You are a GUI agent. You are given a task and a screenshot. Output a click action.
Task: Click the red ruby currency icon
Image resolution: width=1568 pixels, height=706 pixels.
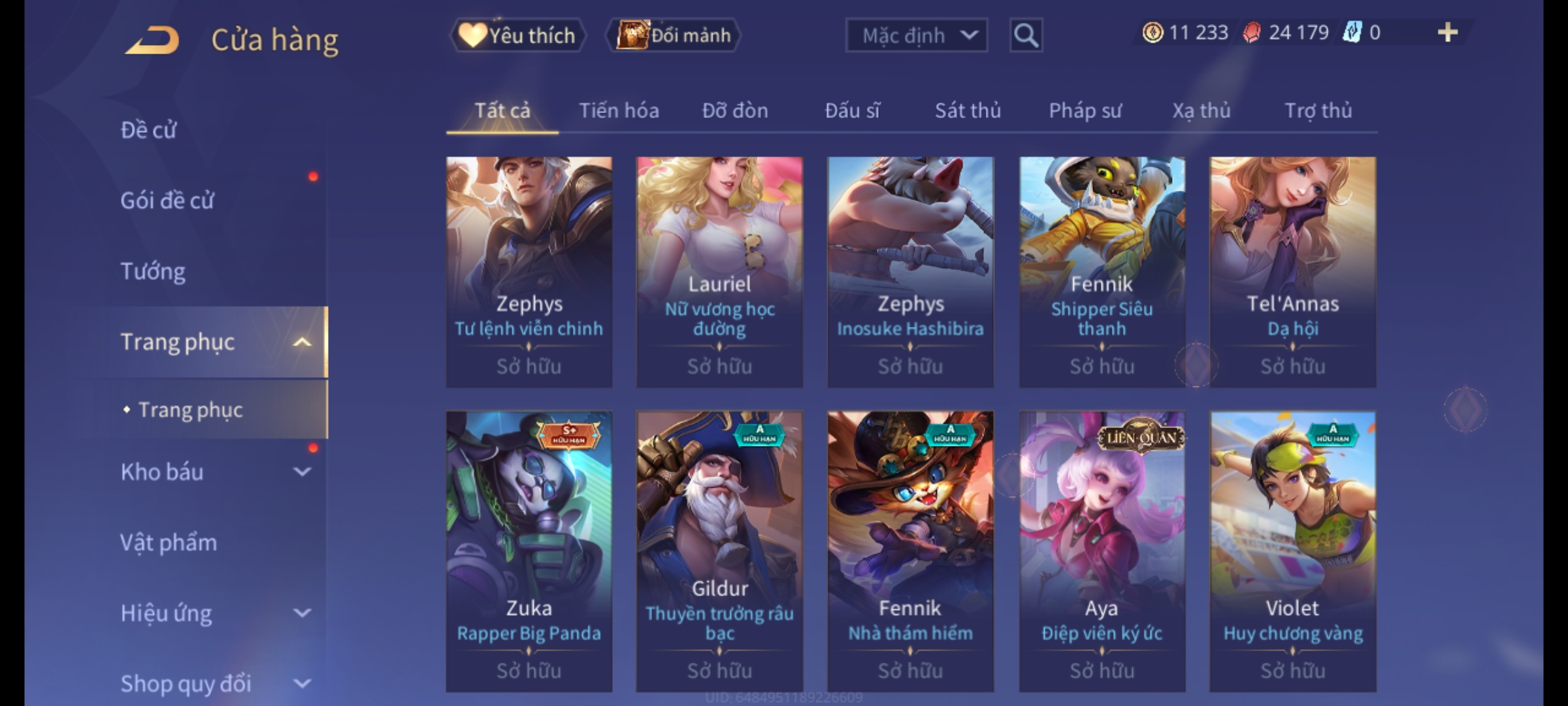point(1251,33)
